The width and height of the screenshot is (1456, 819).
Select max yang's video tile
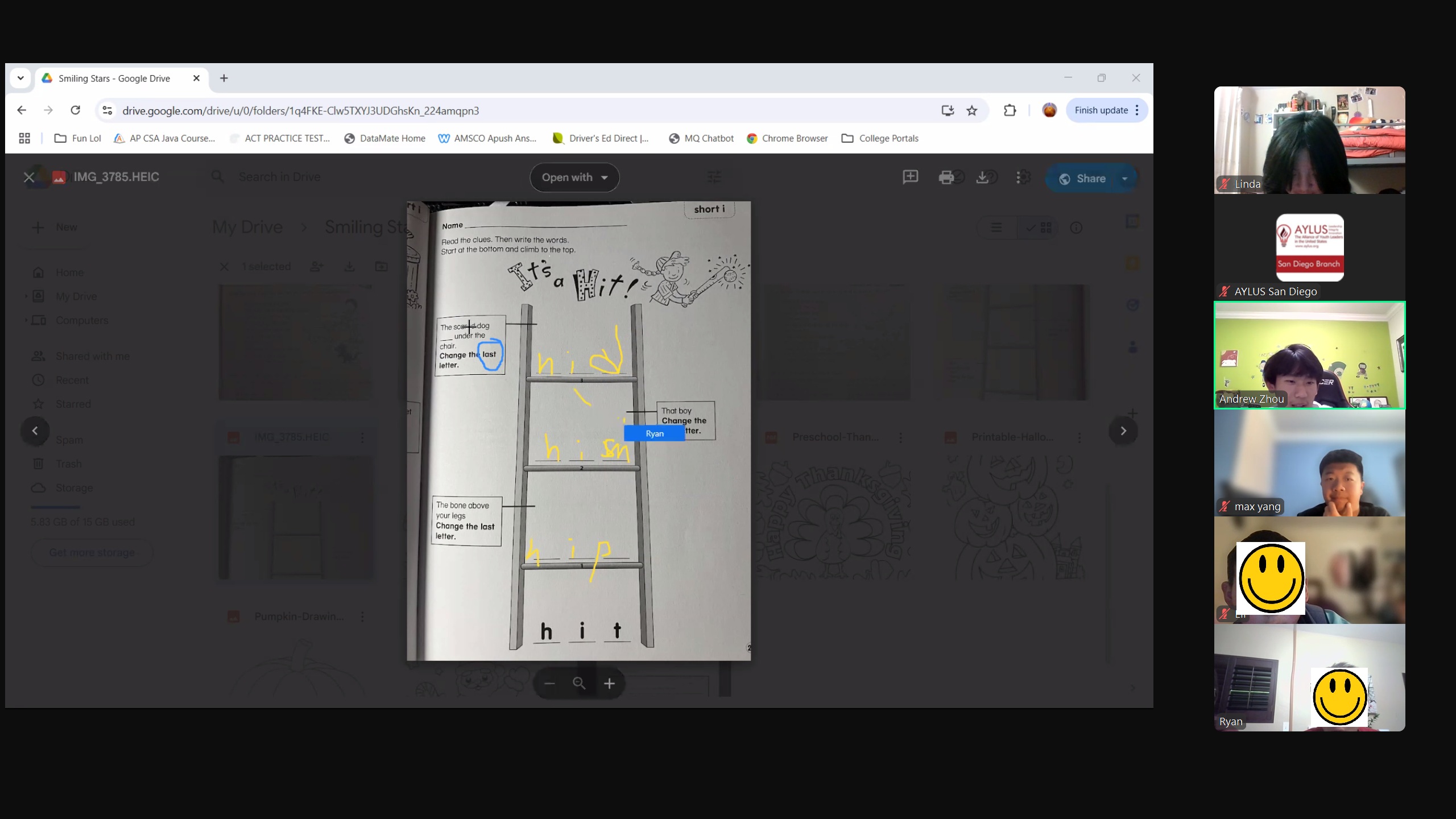tap(1309, 462)
